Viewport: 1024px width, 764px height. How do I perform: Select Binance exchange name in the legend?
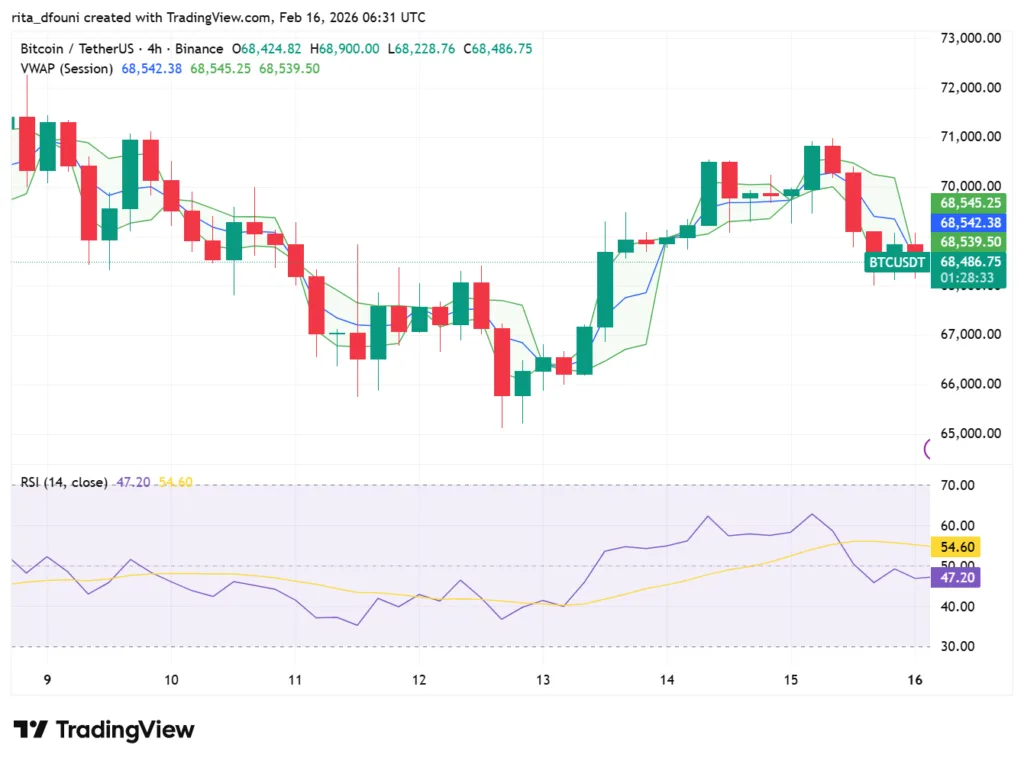[x=200, y=48]
